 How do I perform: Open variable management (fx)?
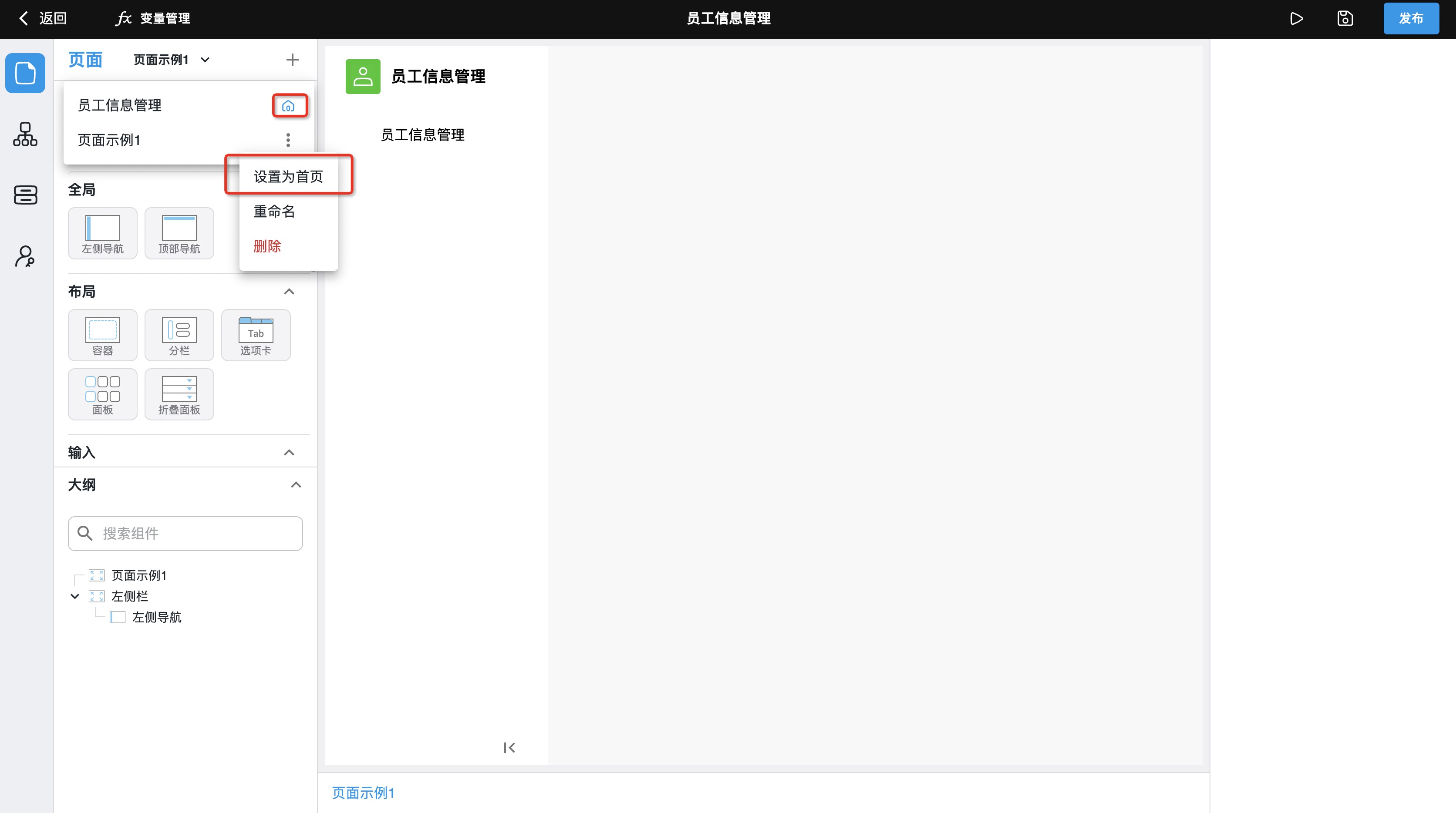152,18
